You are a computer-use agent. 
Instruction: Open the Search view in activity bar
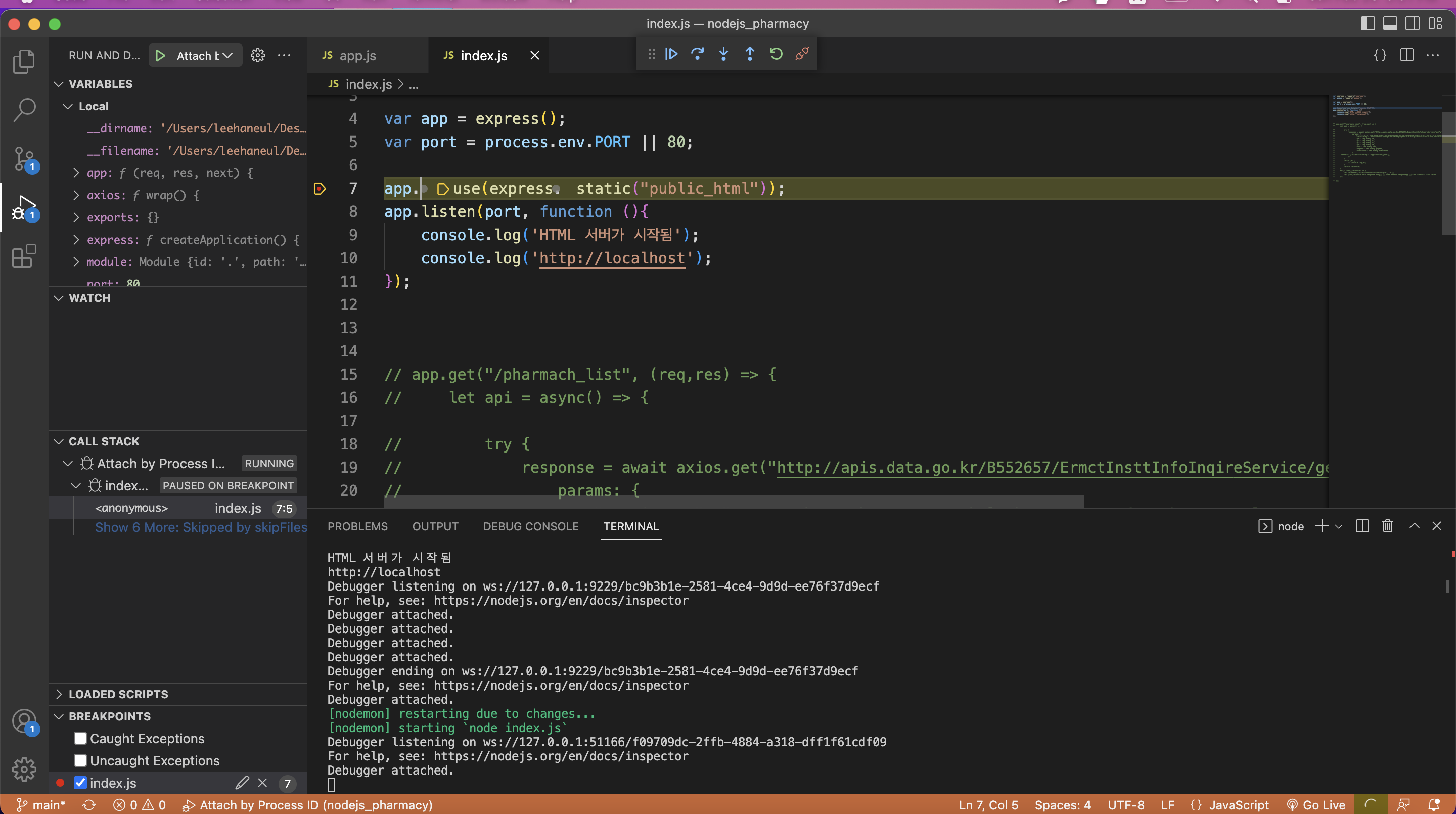click(x=24, y=110)
